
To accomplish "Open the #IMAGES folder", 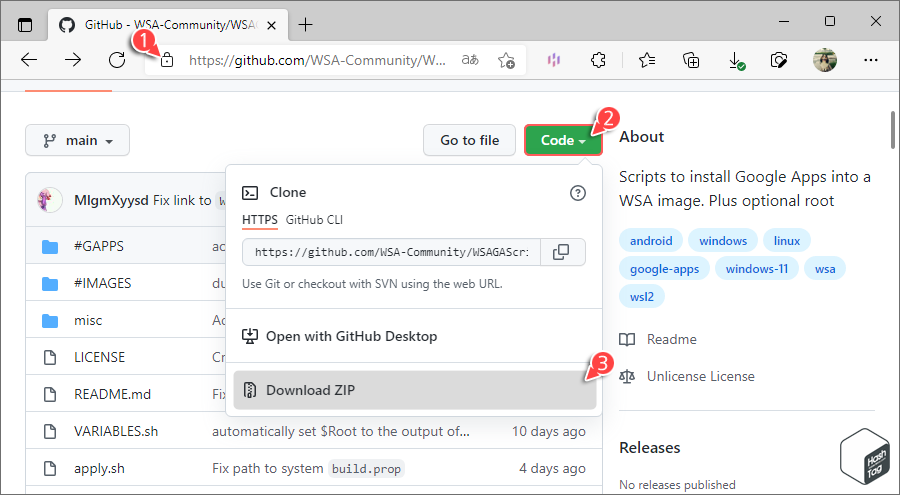I will [x=103, y=283].
